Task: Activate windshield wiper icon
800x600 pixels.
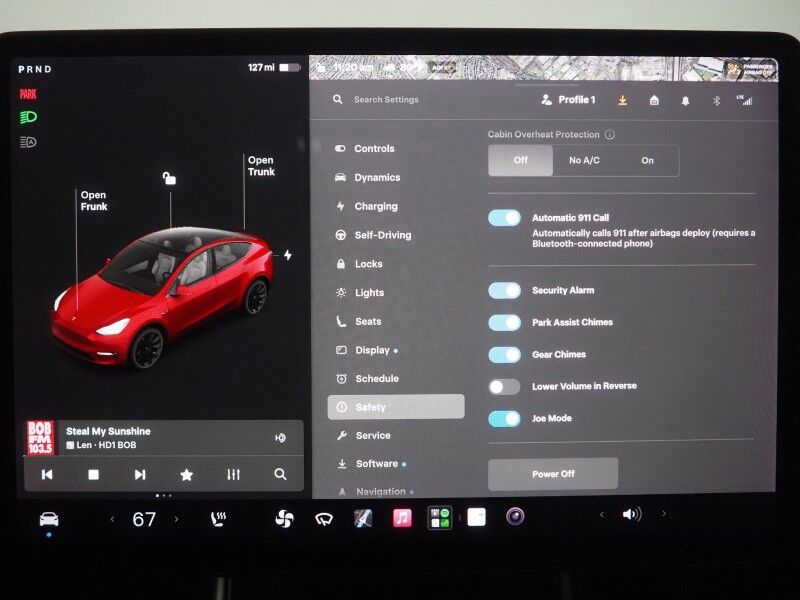Action: coord(324,519)
